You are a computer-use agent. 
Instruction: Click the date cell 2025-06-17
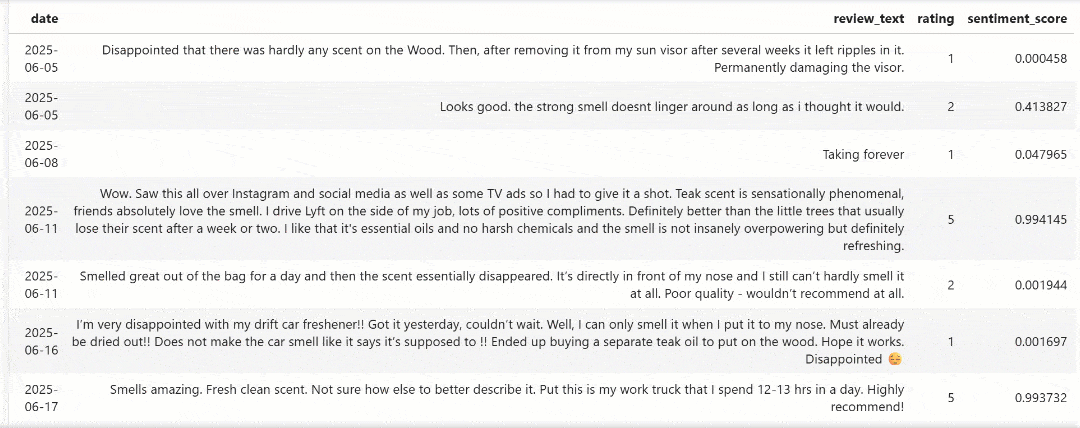point(40,398)
